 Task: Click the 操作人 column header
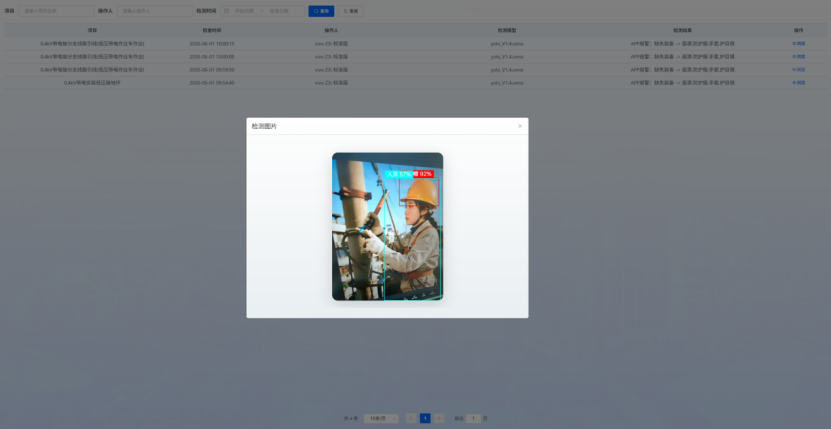click(331, 30)
